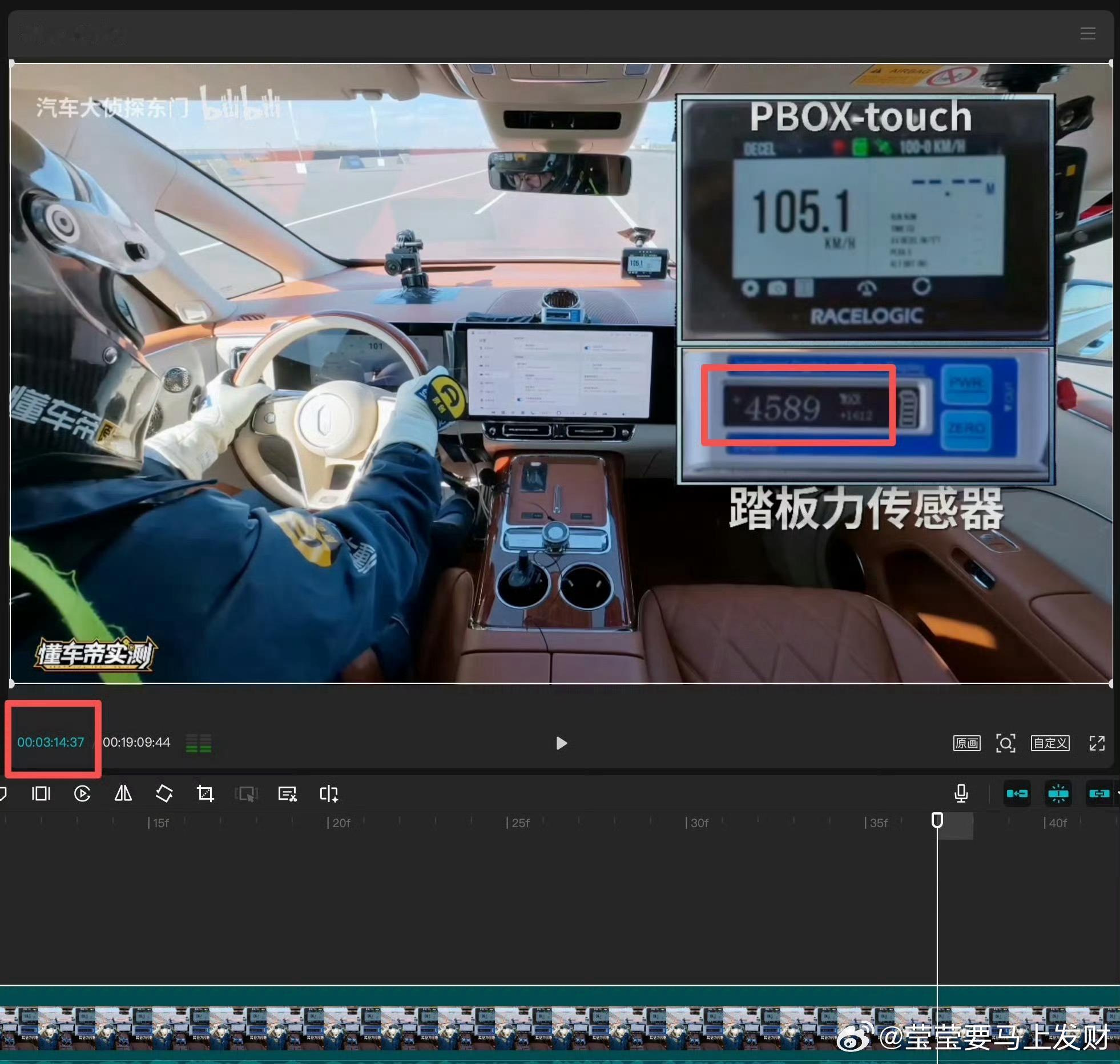Click the timeline playhead marker
1120x1064 pixels.
[x=937, y=820]
